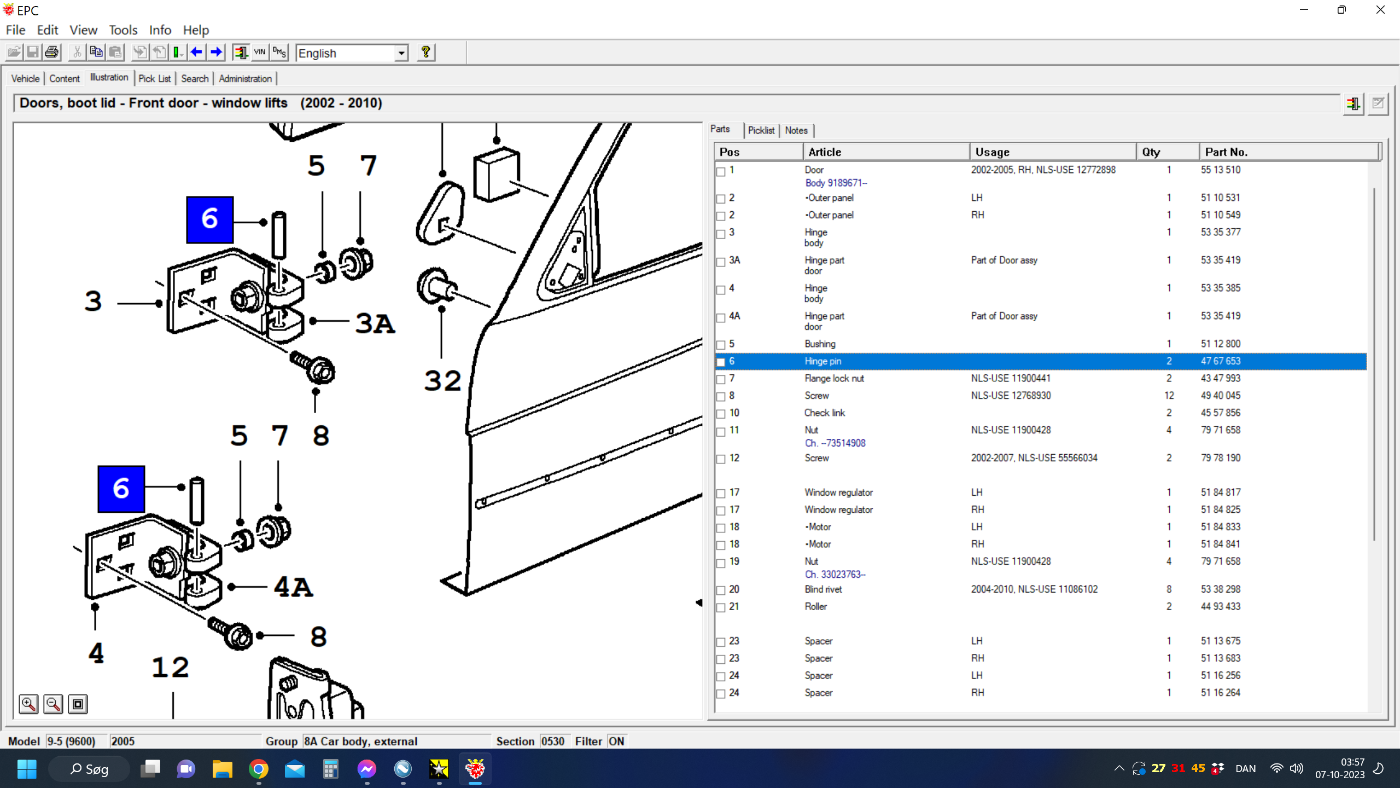Image resolution: width=1400 pixels, height=788 pixels.
Task: Zoom out of the illustration
Action: tap(53, 704)
